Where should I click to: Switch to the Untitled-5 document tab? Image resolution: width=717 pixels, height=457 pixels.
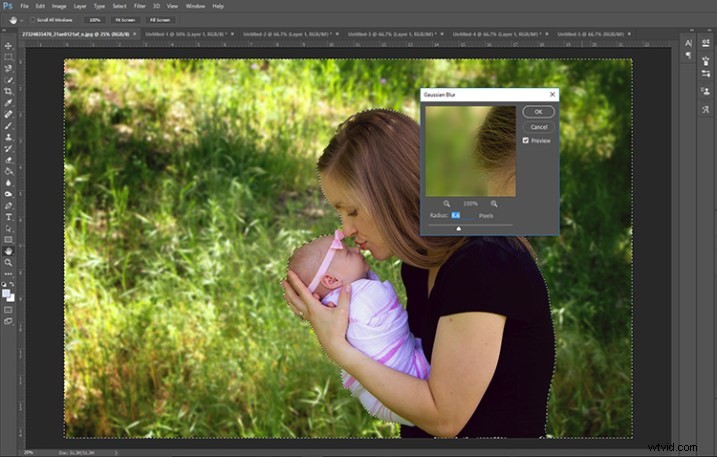tap(590, 34)
